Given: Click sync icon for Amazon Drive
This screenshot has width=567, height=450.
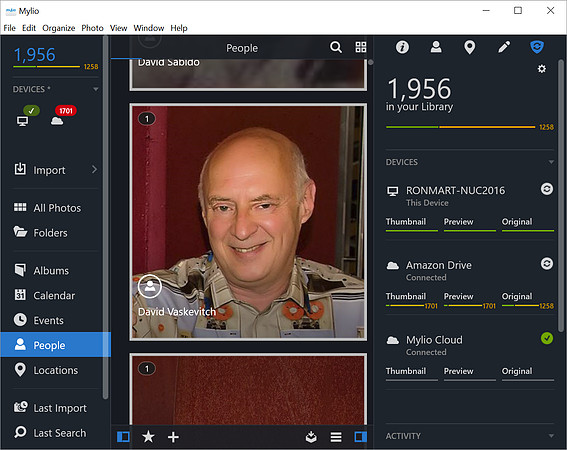Looking at the screenshot, I should 546,263.
